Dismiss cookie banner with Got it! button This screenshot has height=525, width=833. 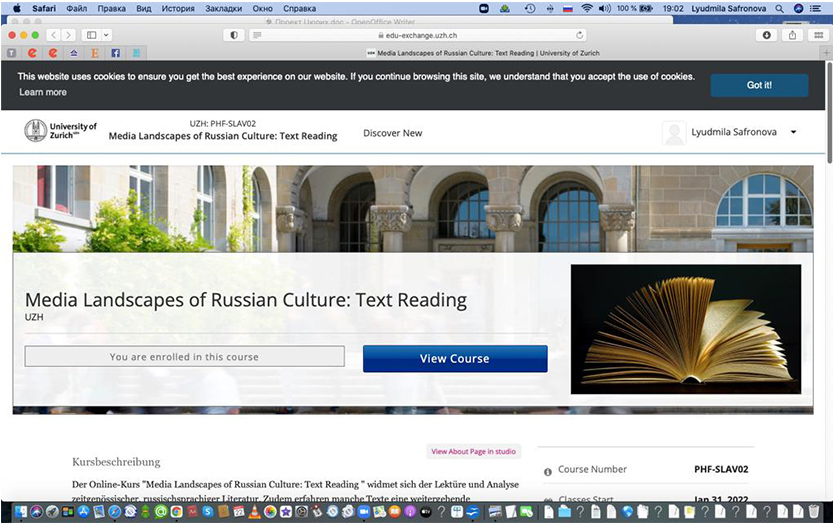click(x=759, y=85)
